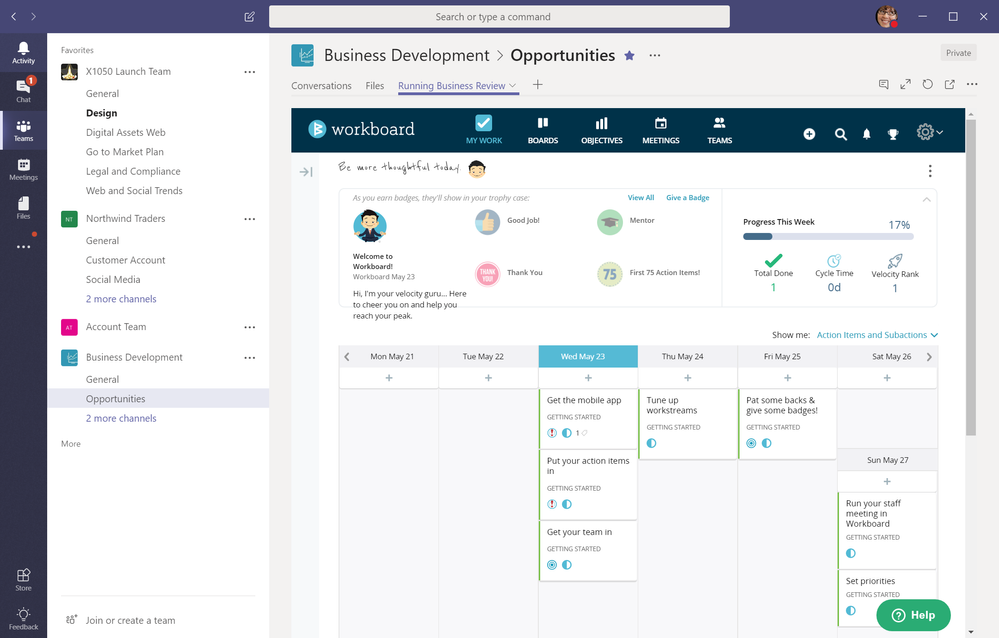Open X1050 Launch Team more options
The image size is (999, 638).
click(x=250, y=72)
